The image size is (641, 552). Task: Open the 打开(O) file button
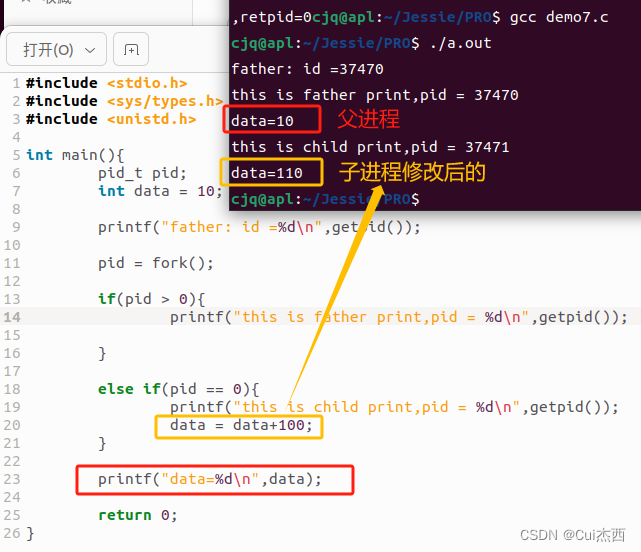tap(56, 49)
